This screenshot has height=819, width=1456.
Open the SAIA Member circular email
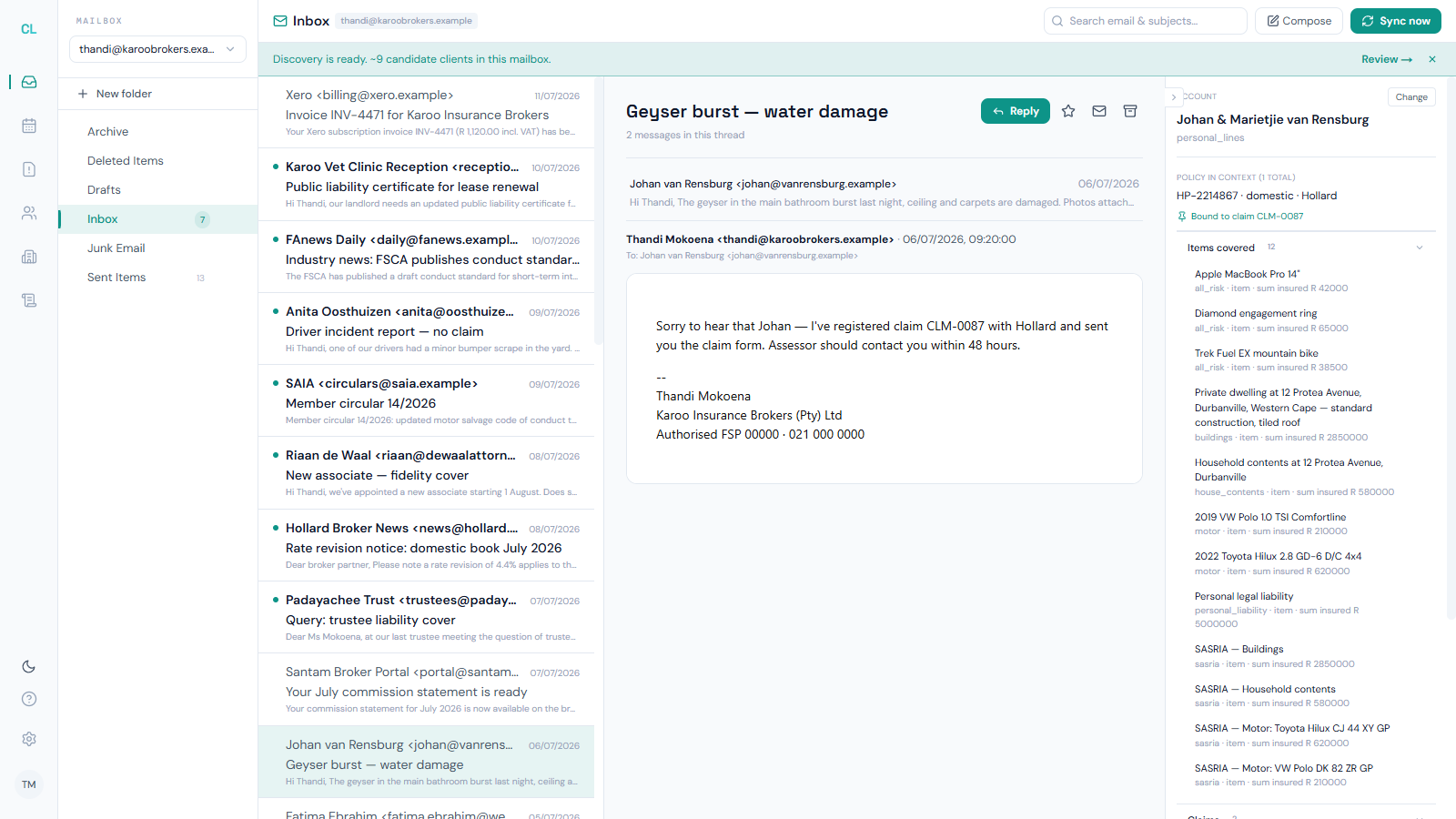coord(426,400)
